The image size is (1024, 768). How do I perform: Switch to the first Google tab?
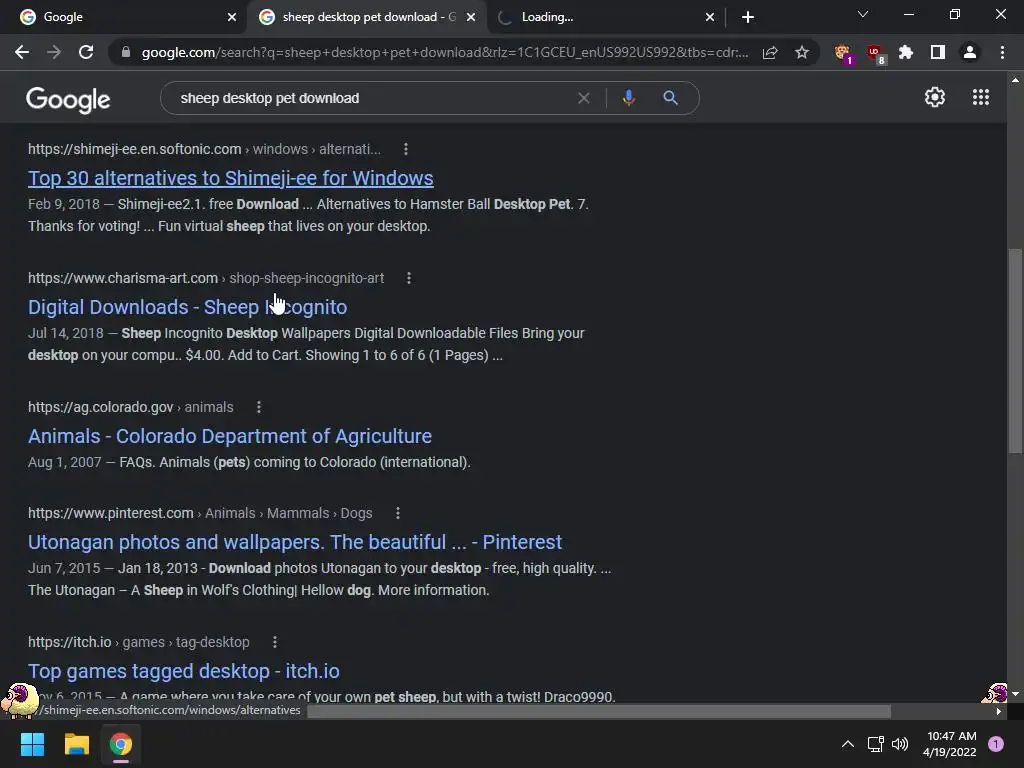124,17
